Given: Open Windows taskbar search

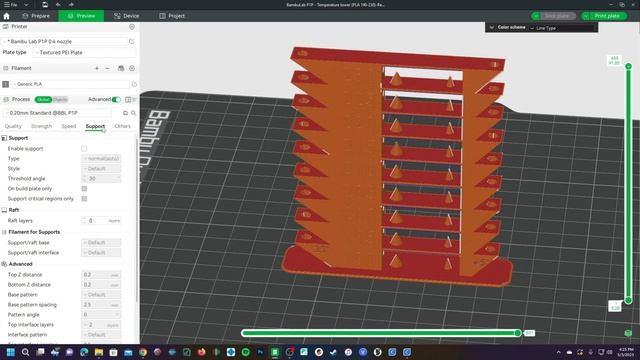Looking at the screenshot, I should tap(25, 352).
